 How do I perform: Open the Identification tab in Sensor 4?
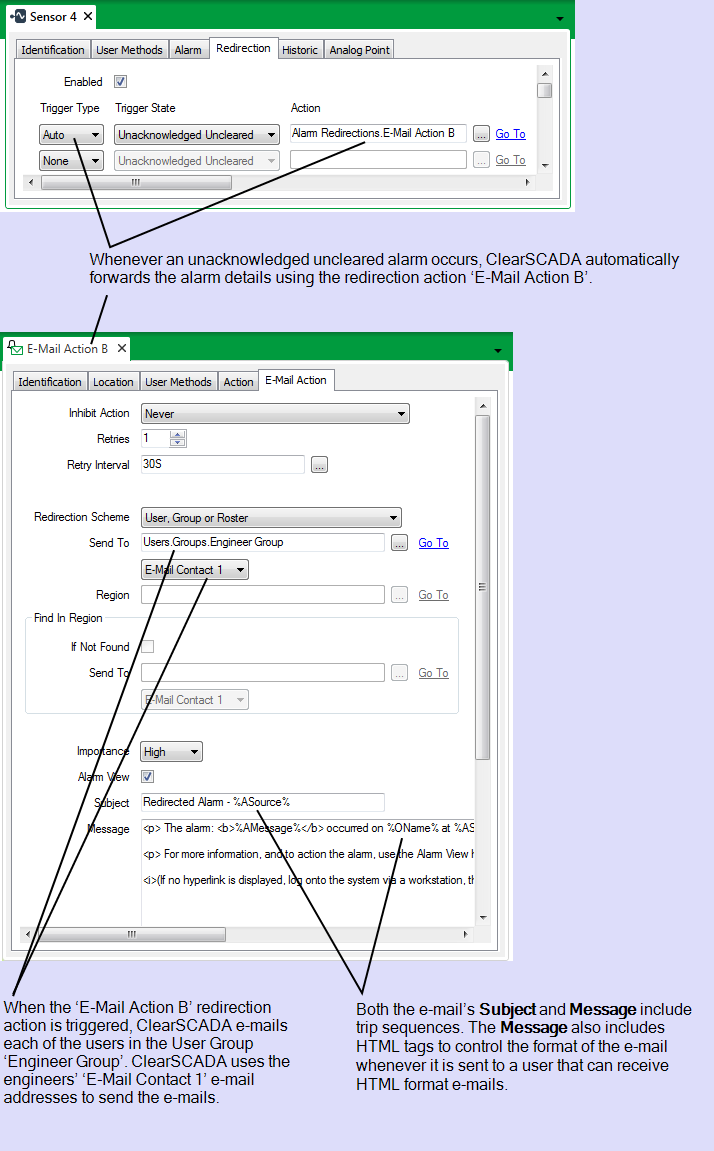[x=53, y=50]
